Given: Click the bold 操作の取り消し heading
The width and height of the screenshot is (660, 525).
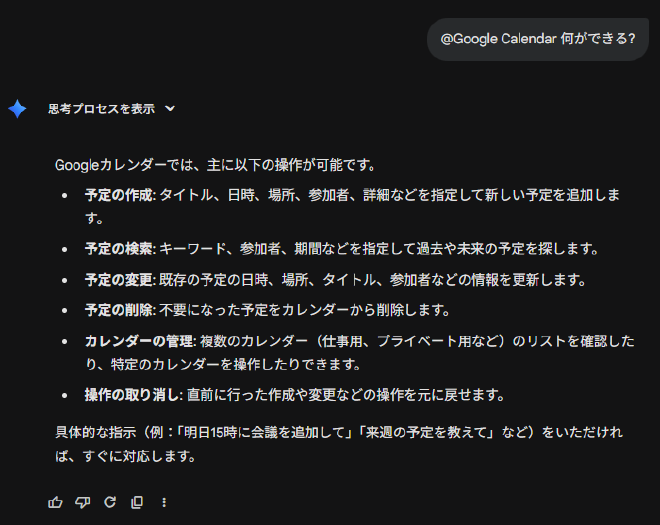Looking at the screenshot, I should (x=131, y=395).
